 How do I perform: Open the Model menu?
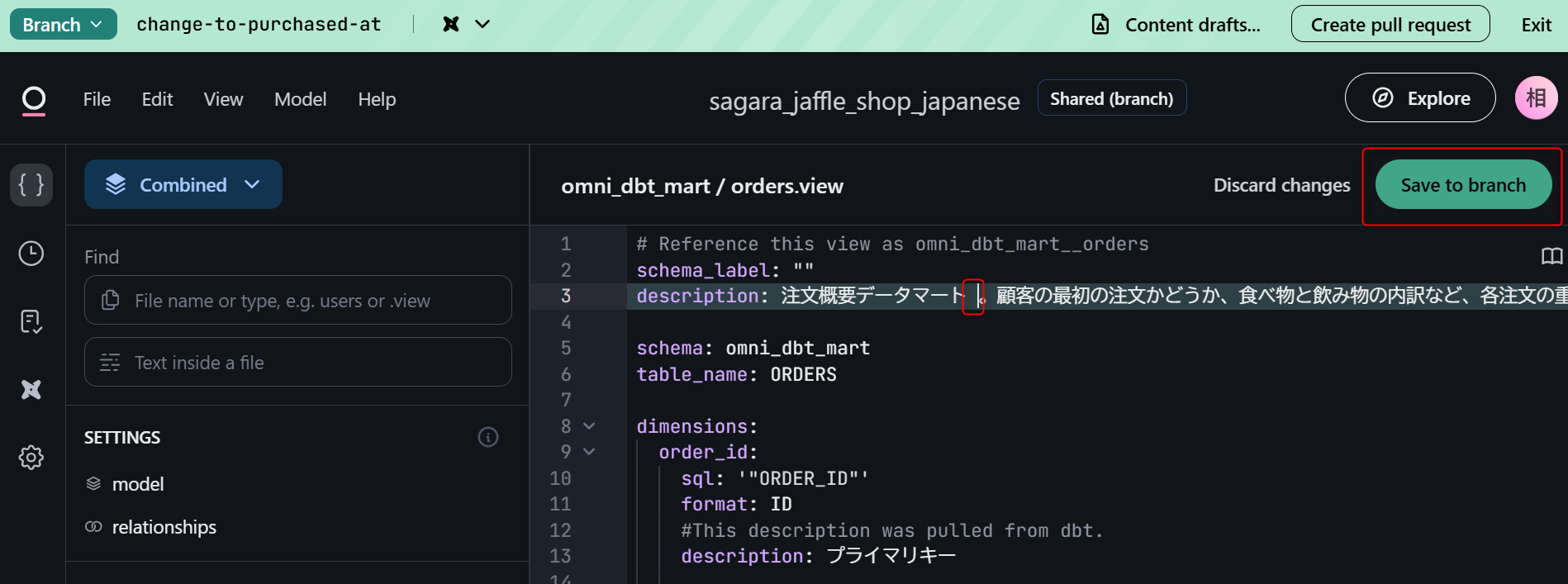[x=300, y=99]
